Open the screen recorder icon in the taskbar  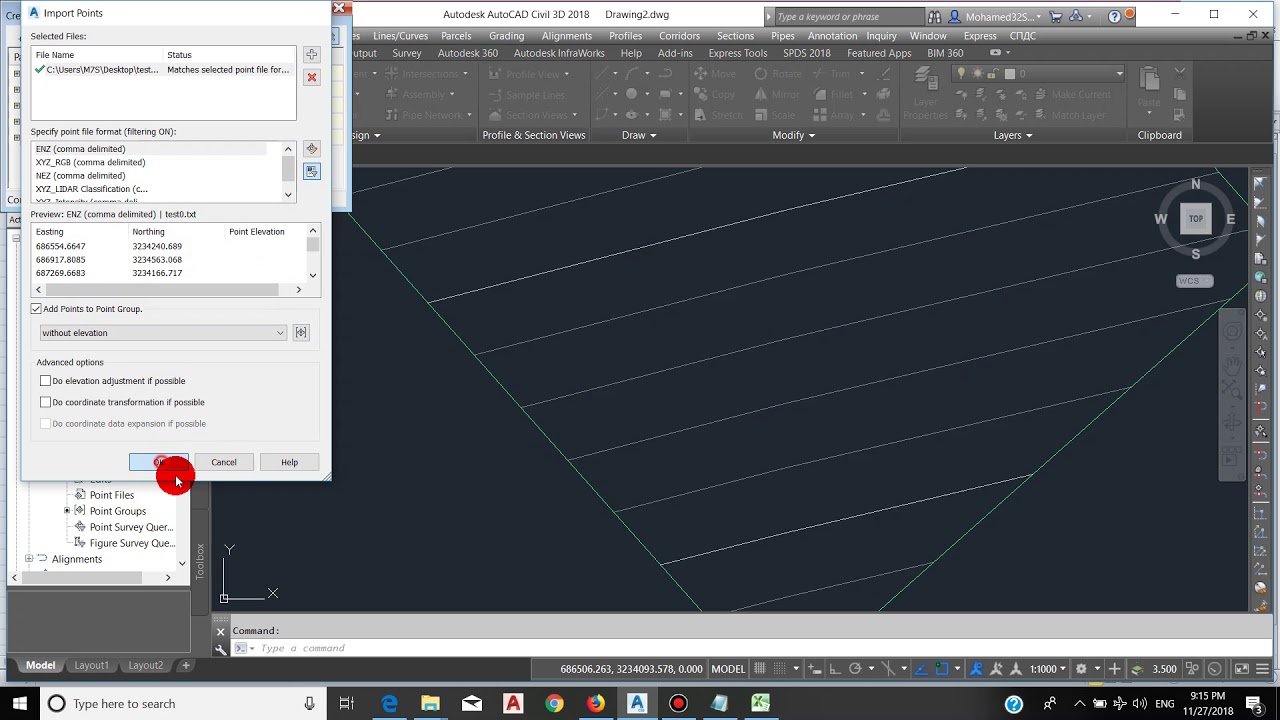tap(678, 704)
